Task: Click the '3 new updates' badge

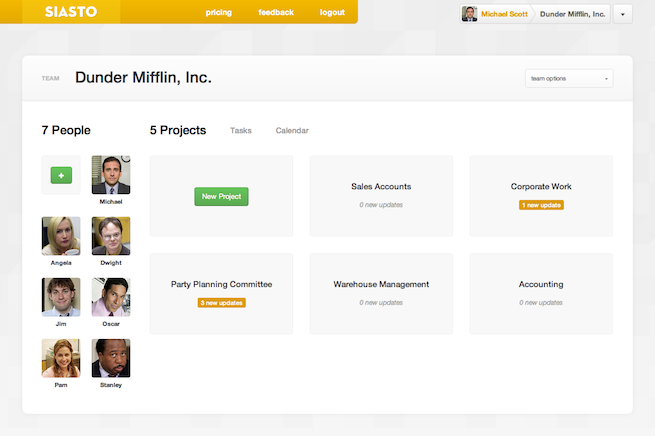Action: [x=221, y=303]
